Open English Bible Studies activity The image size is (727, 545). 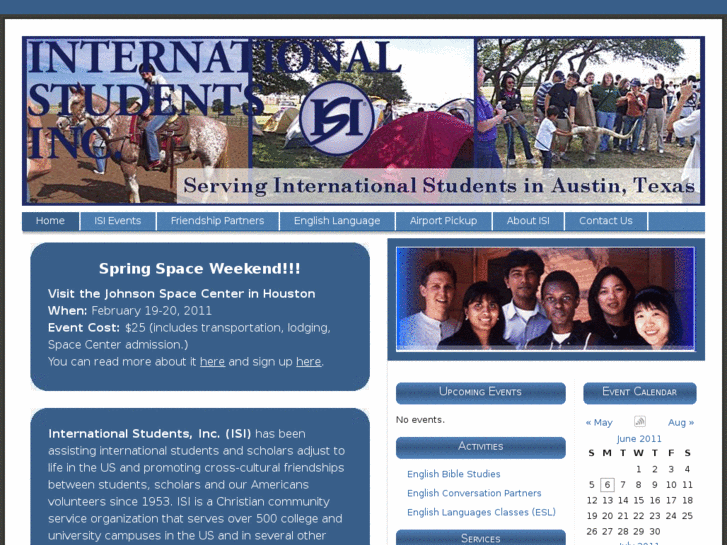[x=453, y=474]
